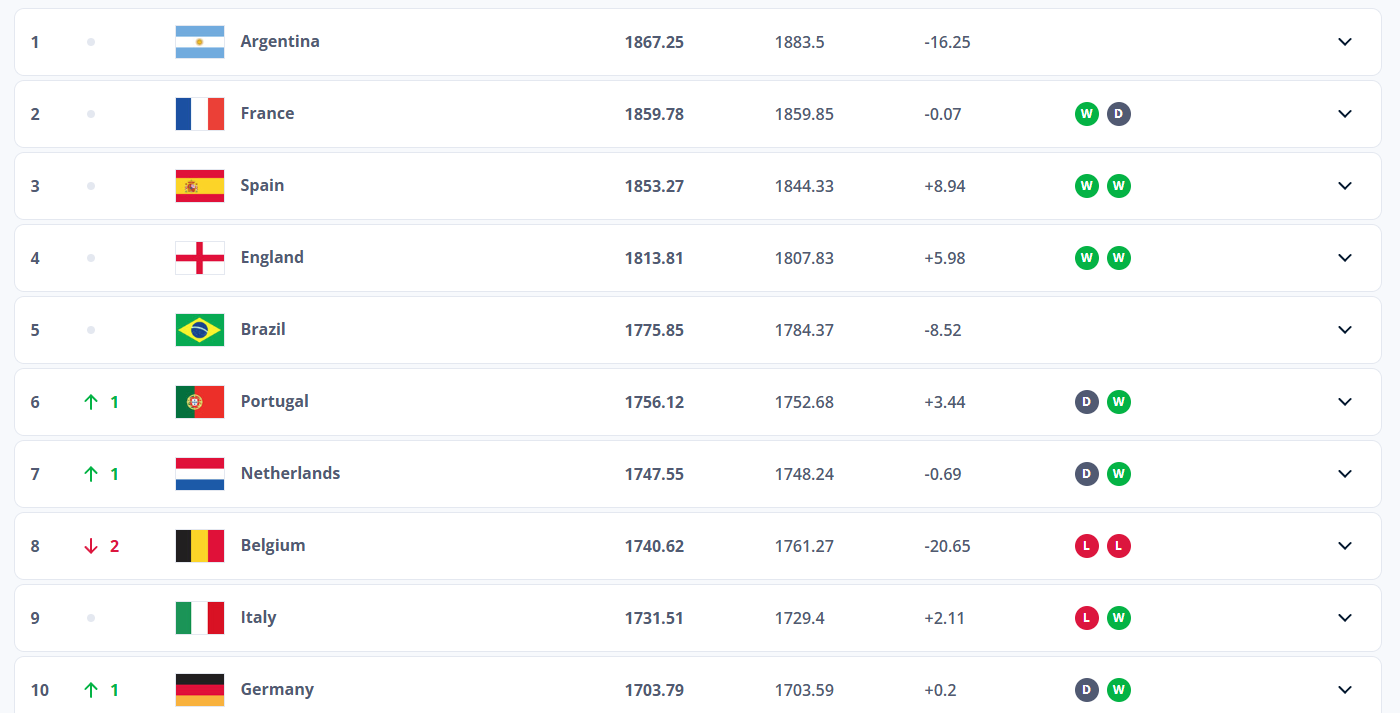This screenshot has height=713, width=1400.
Task: Expand the Italy row chevron
Action: pos(1345,618)
